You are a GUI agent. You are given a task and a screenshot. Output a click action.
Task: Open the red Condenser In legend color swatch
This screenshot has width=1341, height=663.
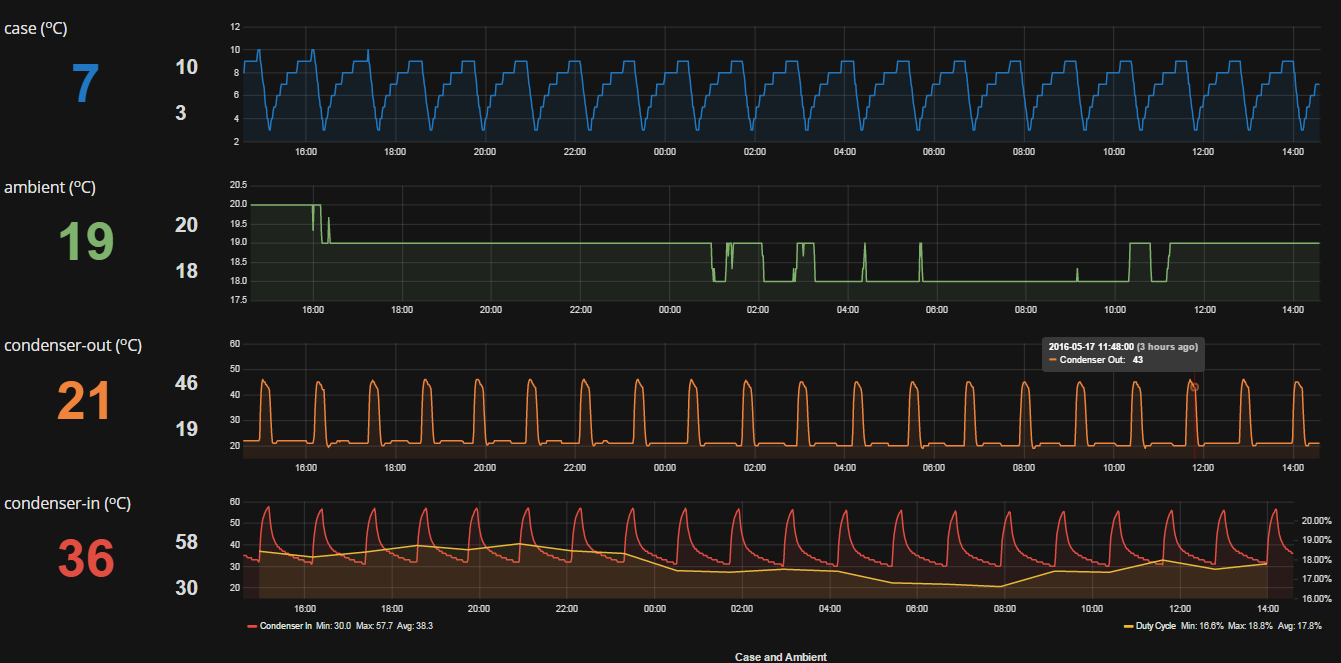pos(252,626)
